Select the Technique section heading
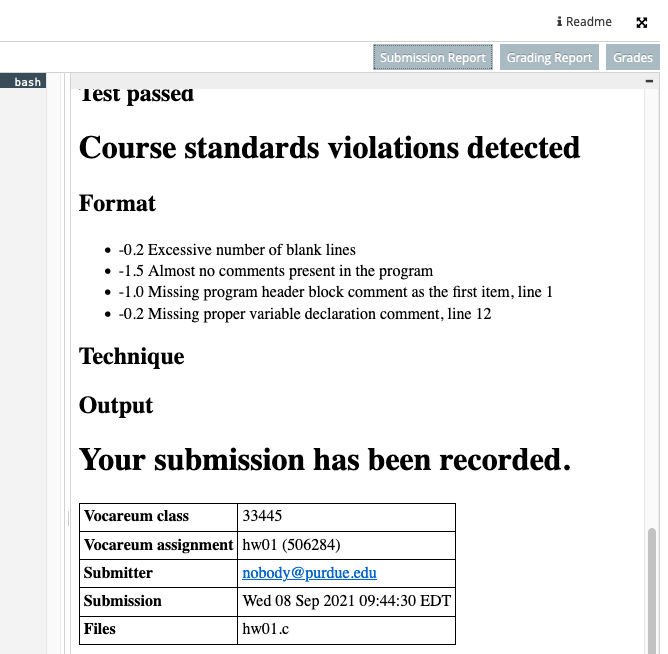 132,356
